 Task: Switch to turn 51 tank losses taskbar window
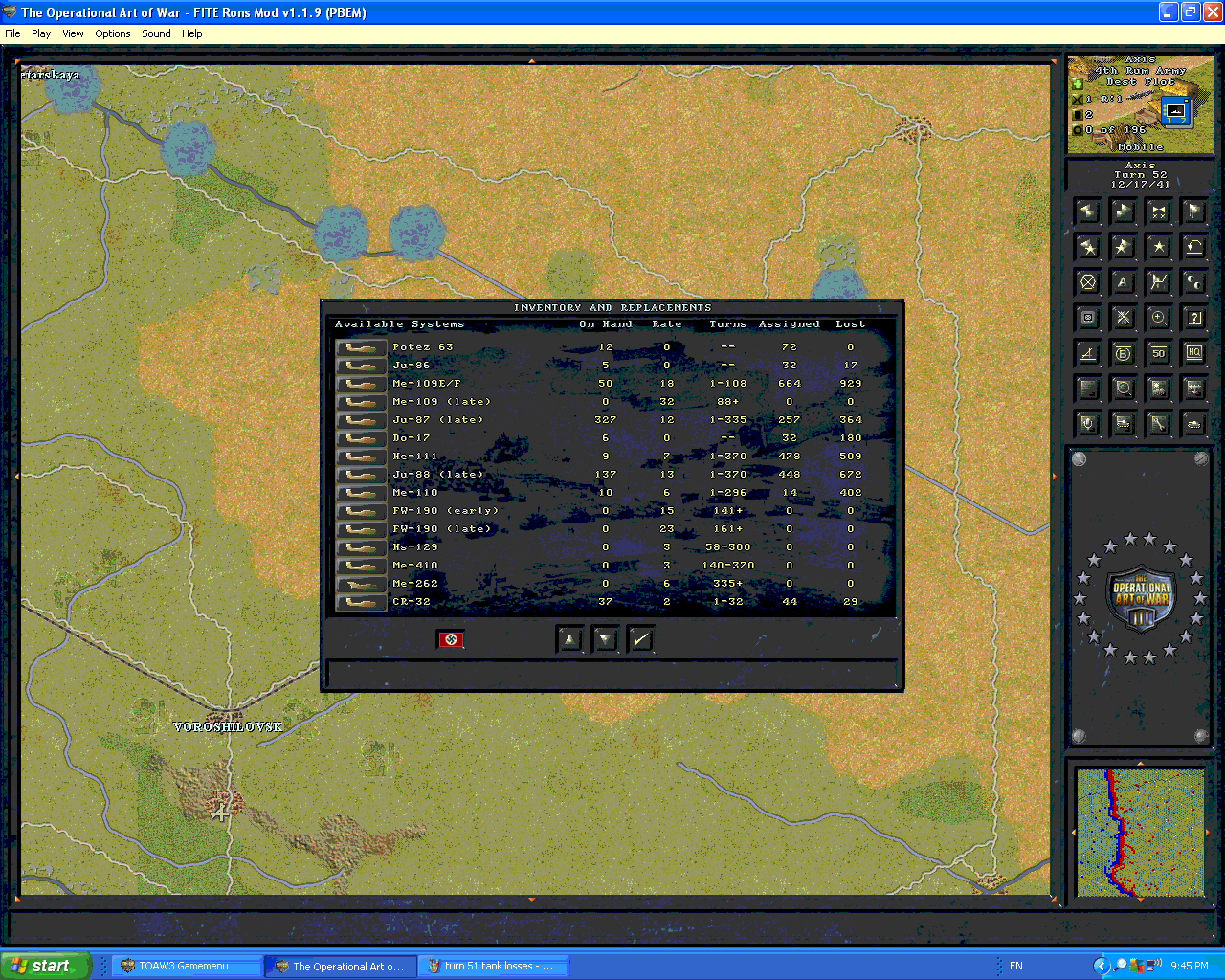(494, 967)
